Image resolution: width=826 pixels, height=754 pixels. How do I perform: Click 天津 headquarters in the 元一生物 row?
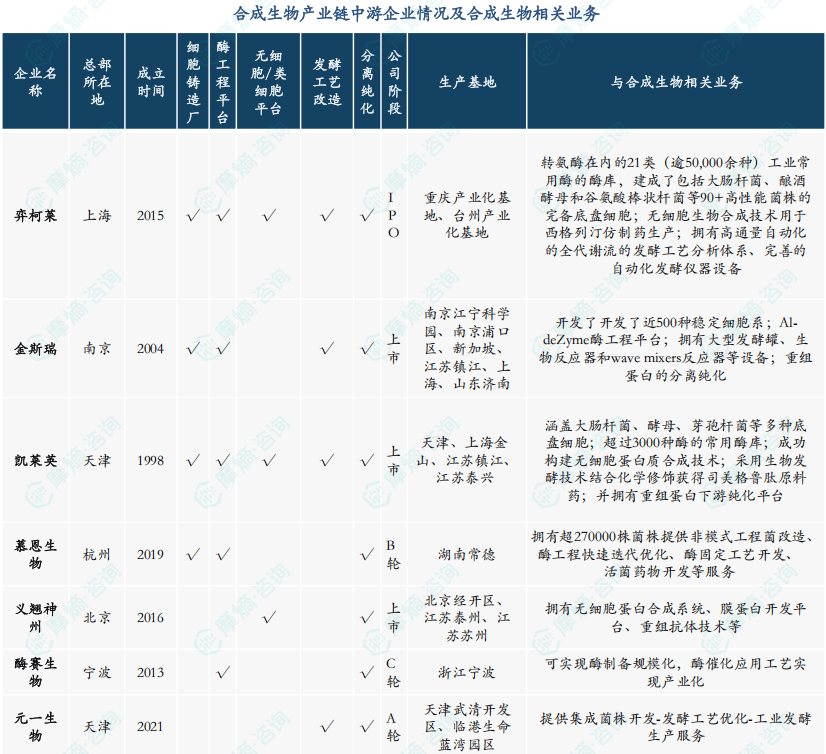click(x=97, y=727)
